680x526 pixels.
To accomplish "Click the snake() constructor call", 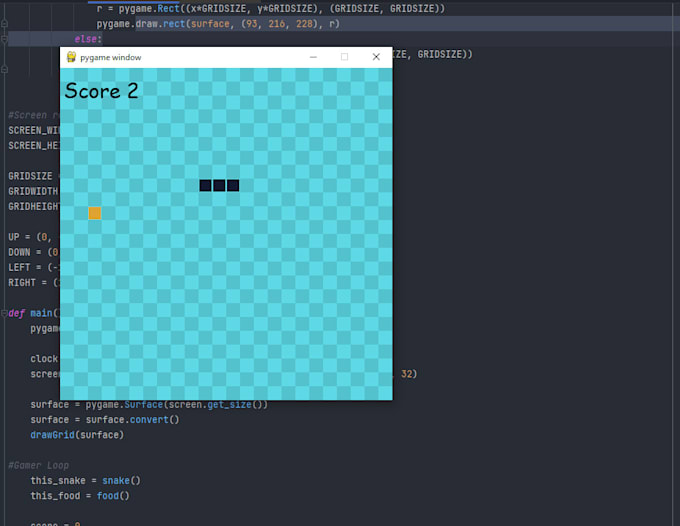I will tap(121, 480).
